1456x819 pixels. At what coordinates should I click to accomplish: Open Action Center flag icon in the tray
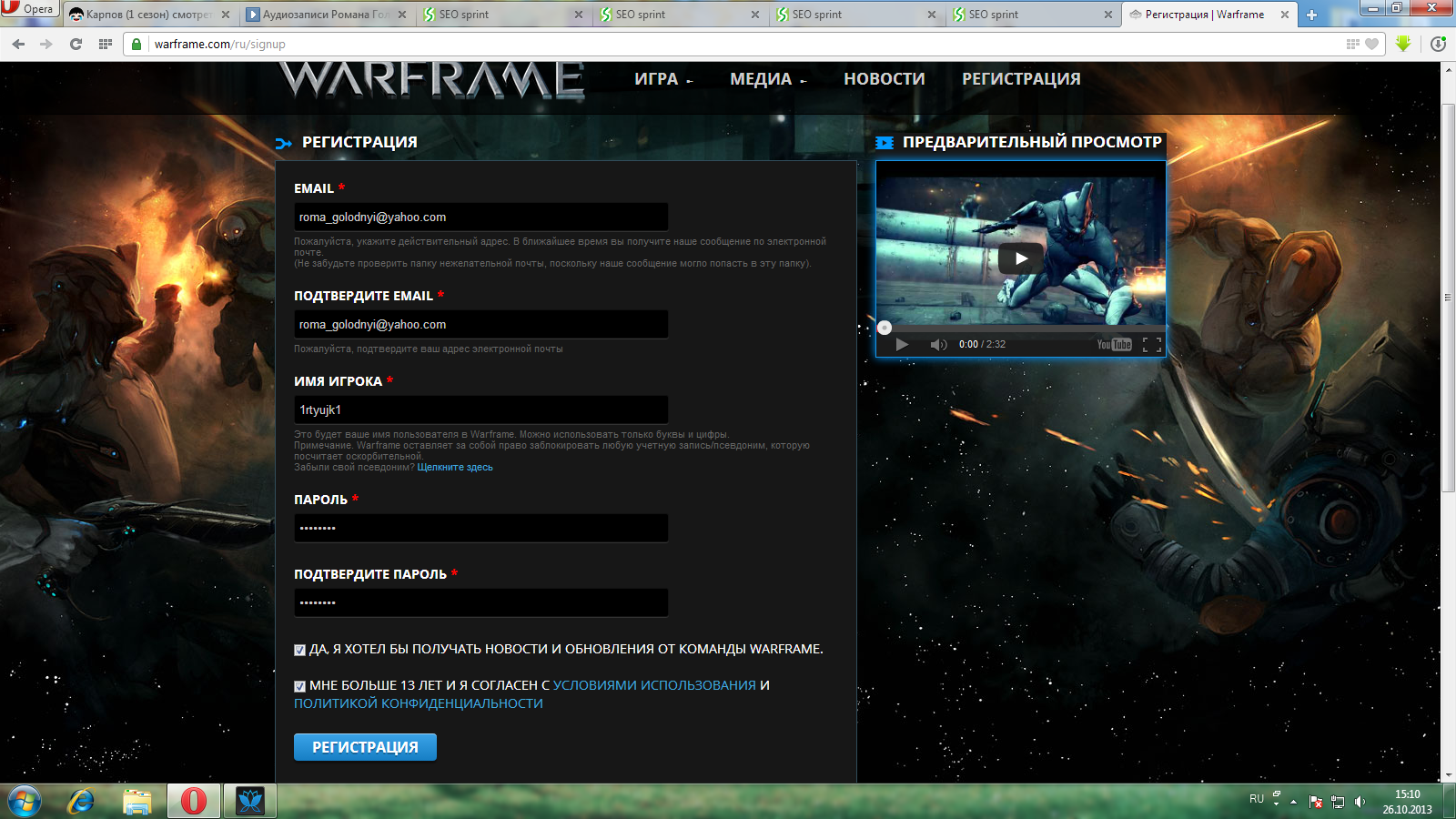1316,802
